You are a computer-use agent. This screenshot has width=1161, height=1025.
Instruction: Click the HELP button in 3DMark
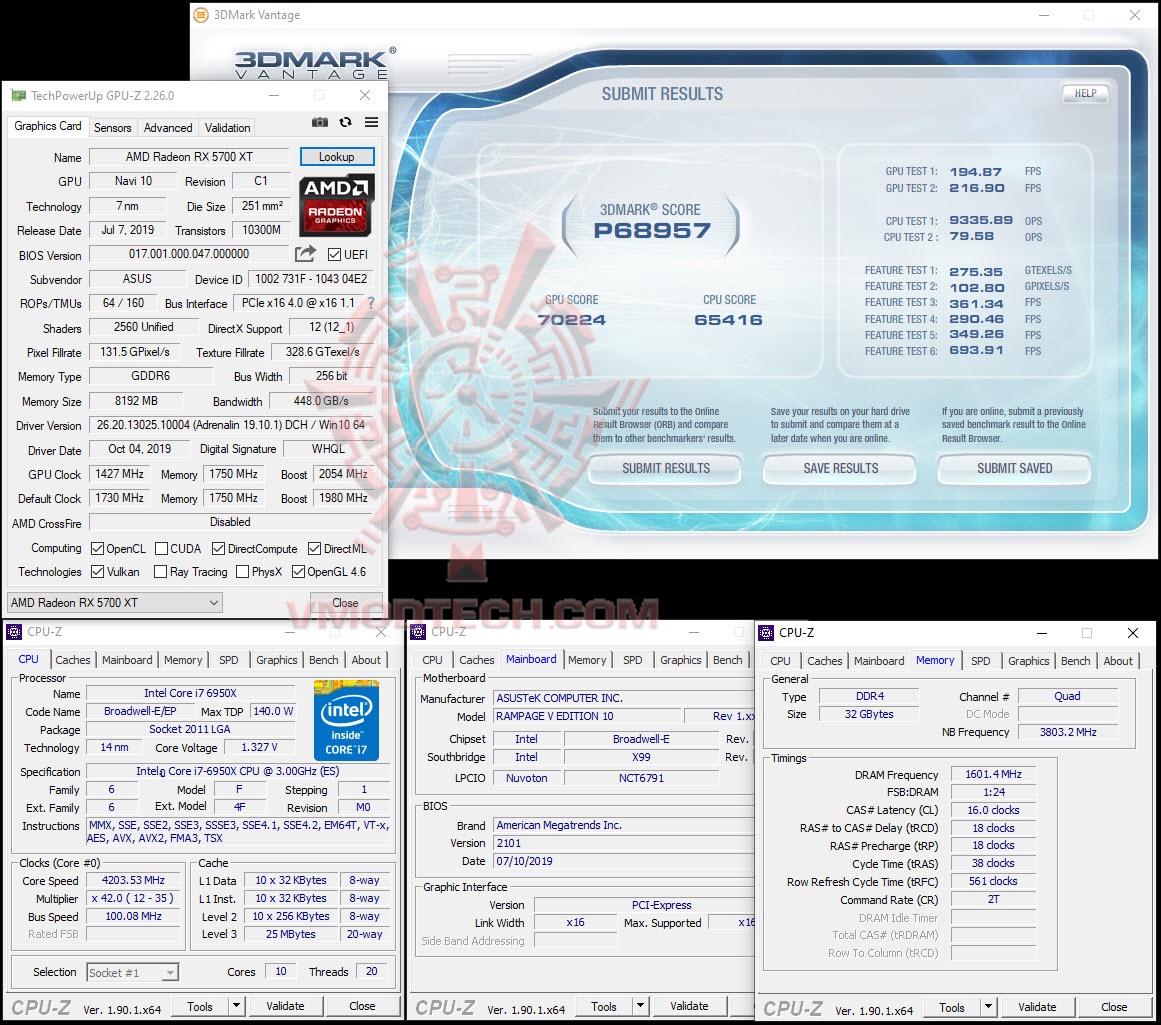pos(1085,93)
